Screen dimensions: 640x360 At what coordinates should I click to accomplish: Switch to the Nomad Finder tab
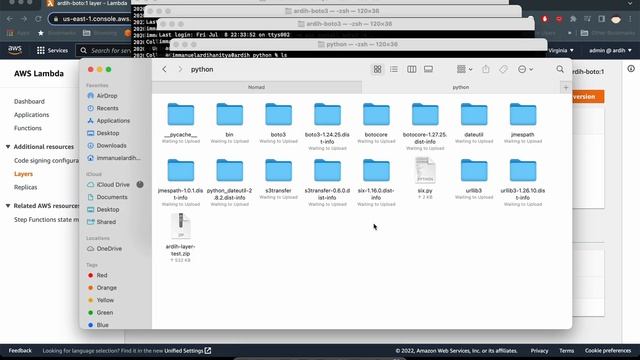[257, 87]
